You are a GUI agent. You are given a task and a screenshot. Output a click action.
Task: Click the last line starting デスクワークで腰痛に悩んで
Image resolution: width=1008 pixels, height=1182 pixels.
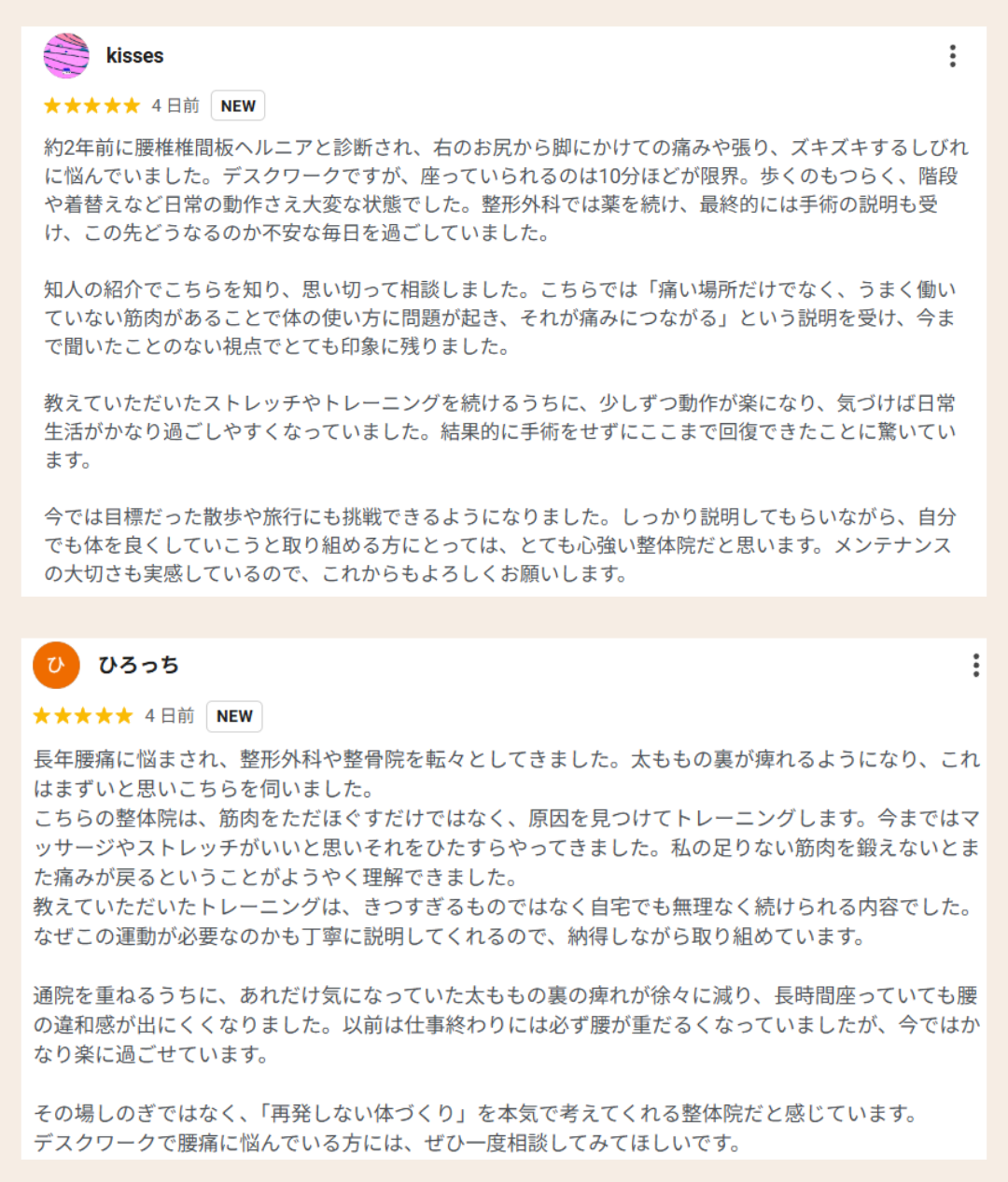point(387,1143)
